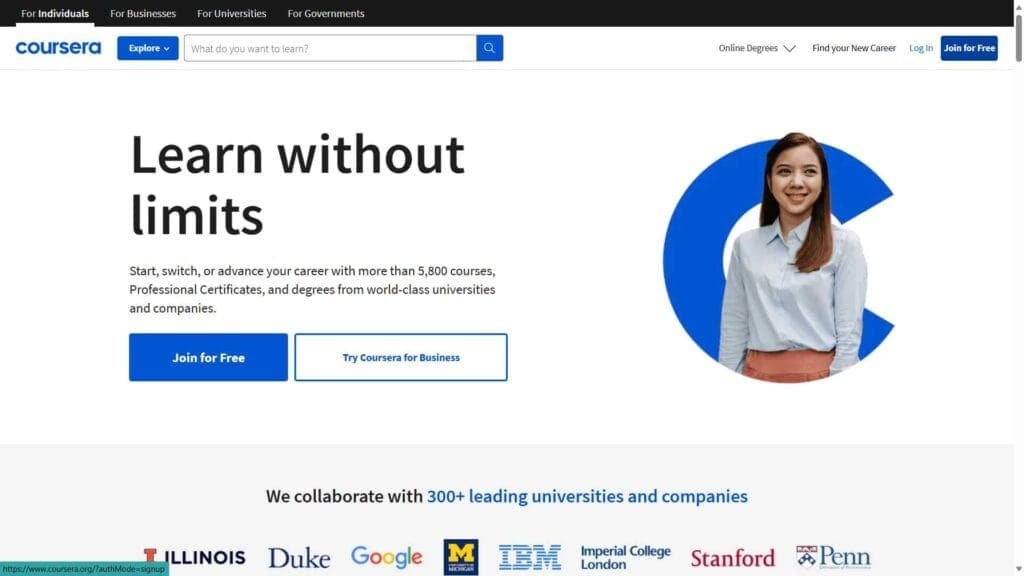The width and height of the screenshot is (1024, 576).
Task: Open the Log In page
Action: (920, 47)
